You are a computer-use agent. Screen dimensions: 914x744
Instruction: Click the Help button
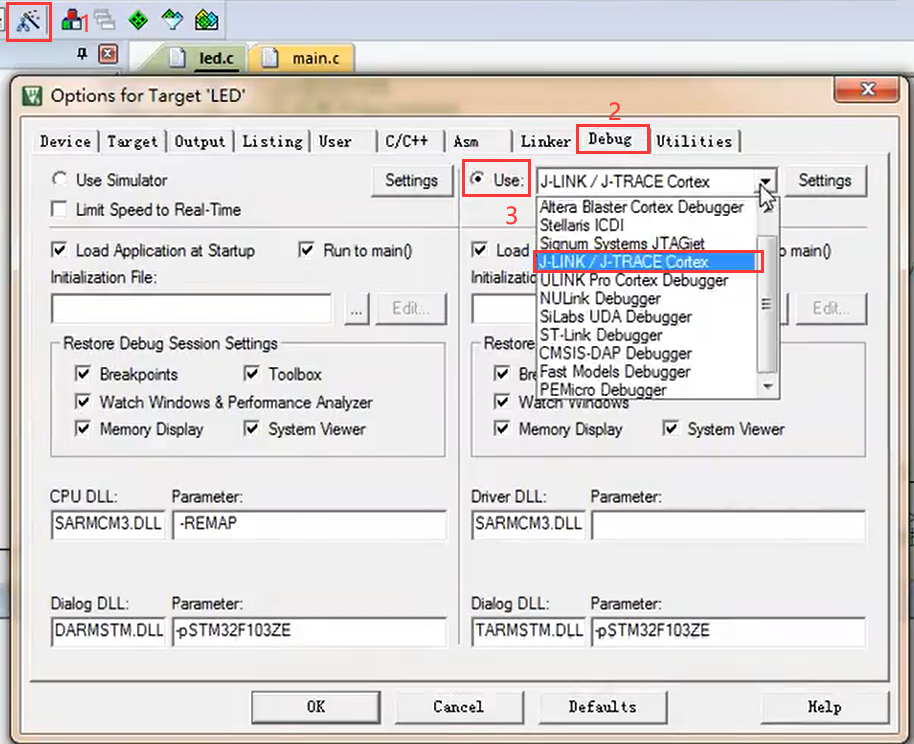coord(824,707)
